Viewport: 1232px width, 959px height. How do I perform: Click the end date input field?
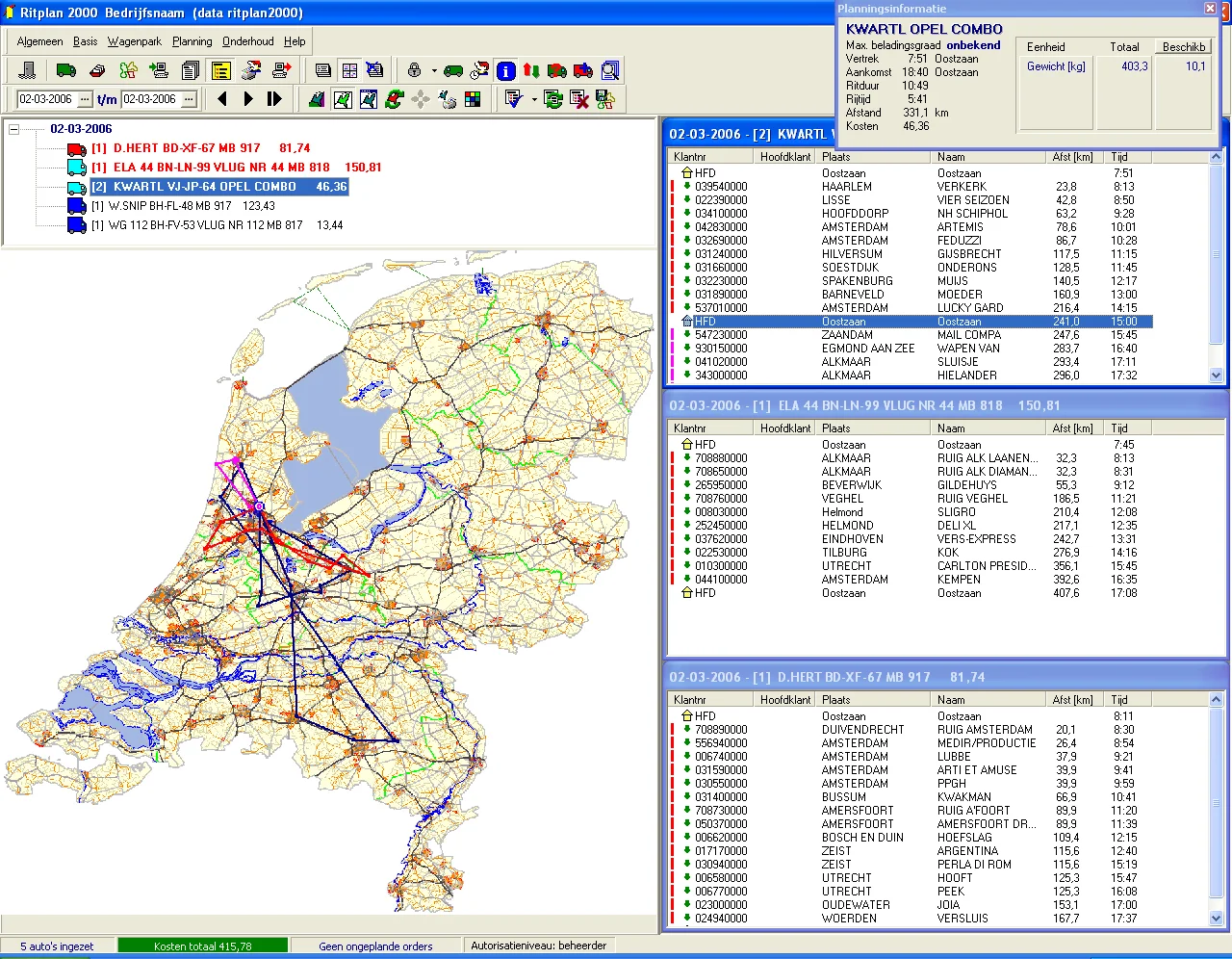pyautogui.click(x=150, y=99)
